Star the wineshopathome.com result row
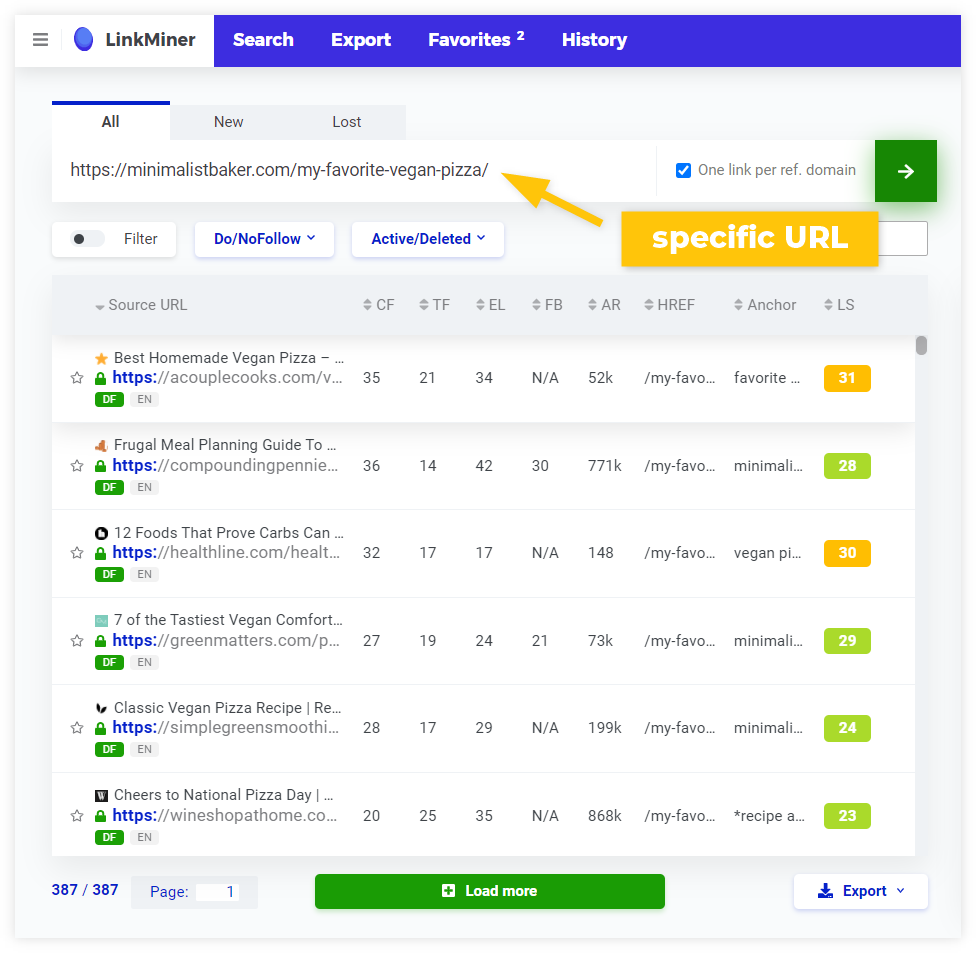 pyautogui.click(x=77, y=815)
